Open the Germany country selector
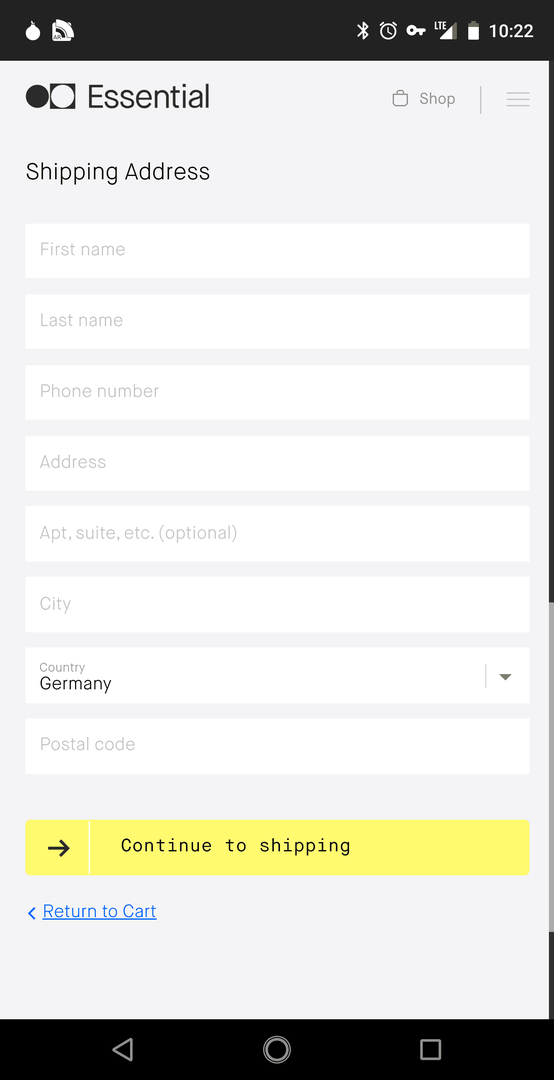Image resolution: width=554 pixels, height=1080 pixels. tap(277, 675)
